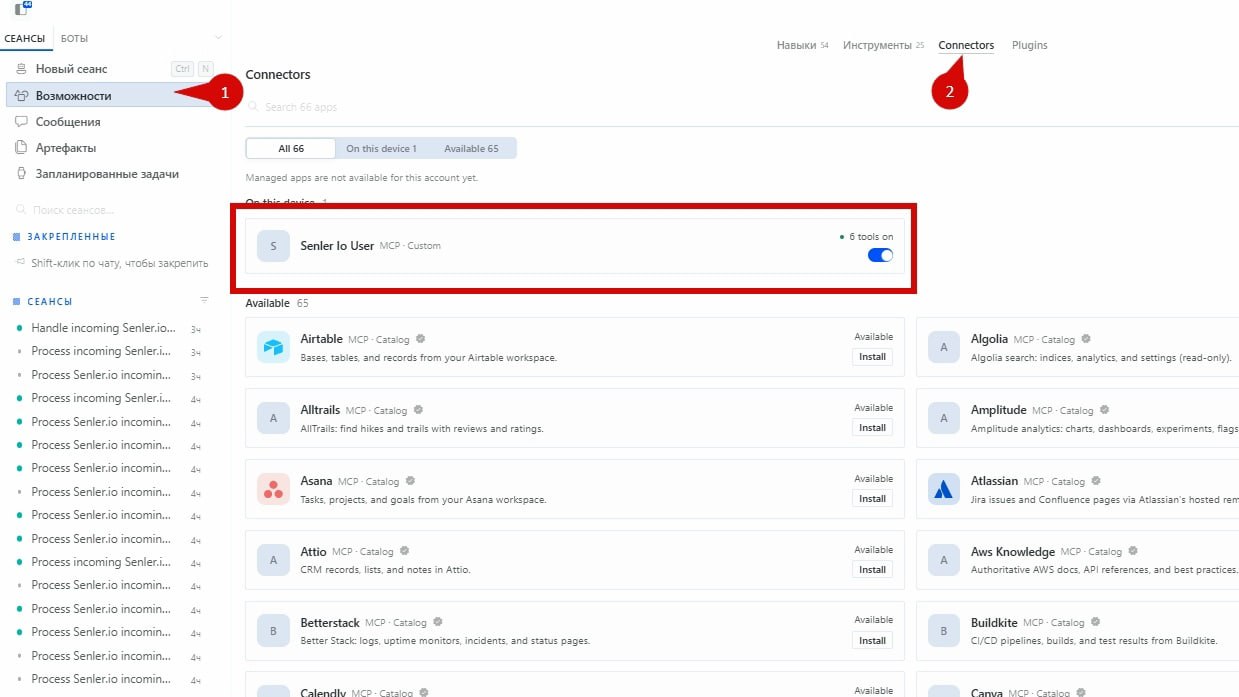1239x697 pixels.
Task: Click the Возможности sidebar icon
Action: click(21, 96)
